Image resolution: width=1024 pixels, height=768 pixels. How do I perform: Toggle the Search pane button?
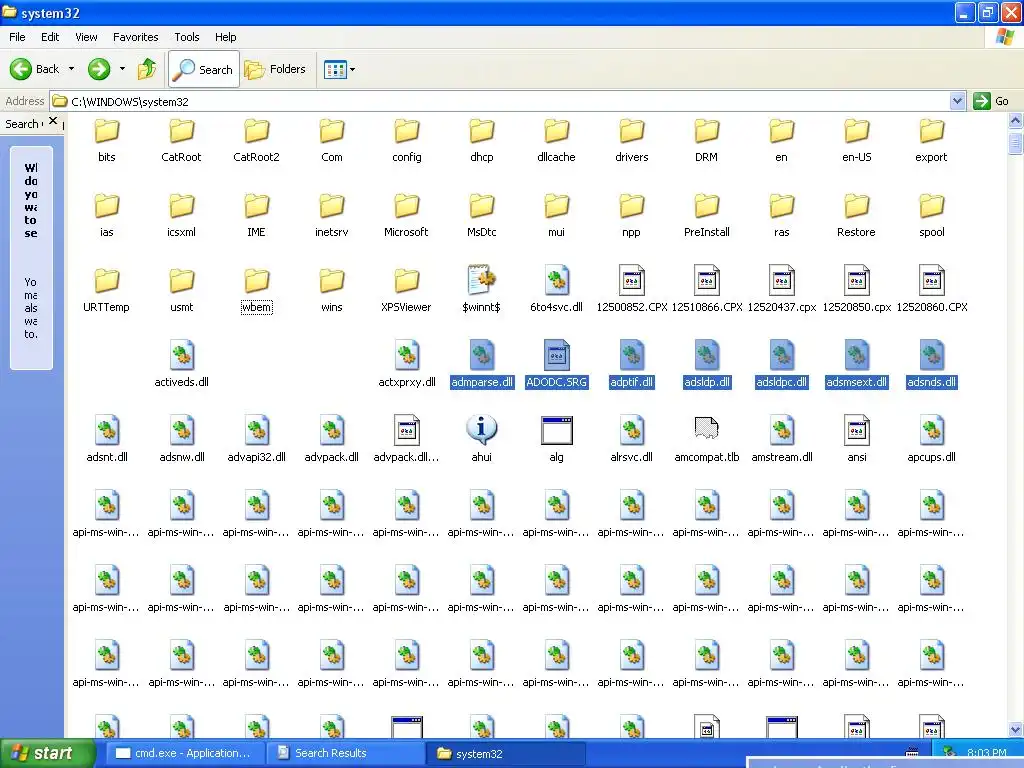(x=204, y=69)
